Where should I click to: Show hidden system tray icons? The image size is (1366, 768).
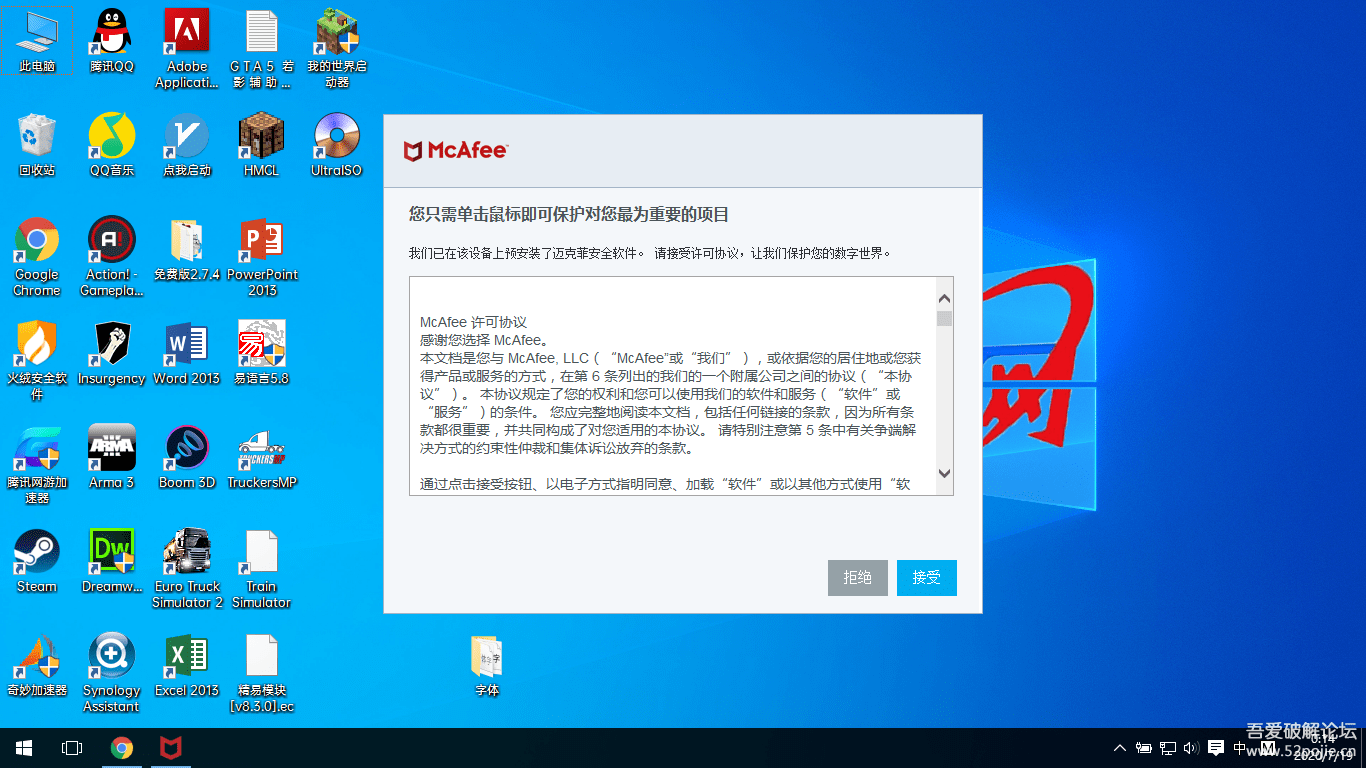pyautogui.click(x=1120, y=748)
